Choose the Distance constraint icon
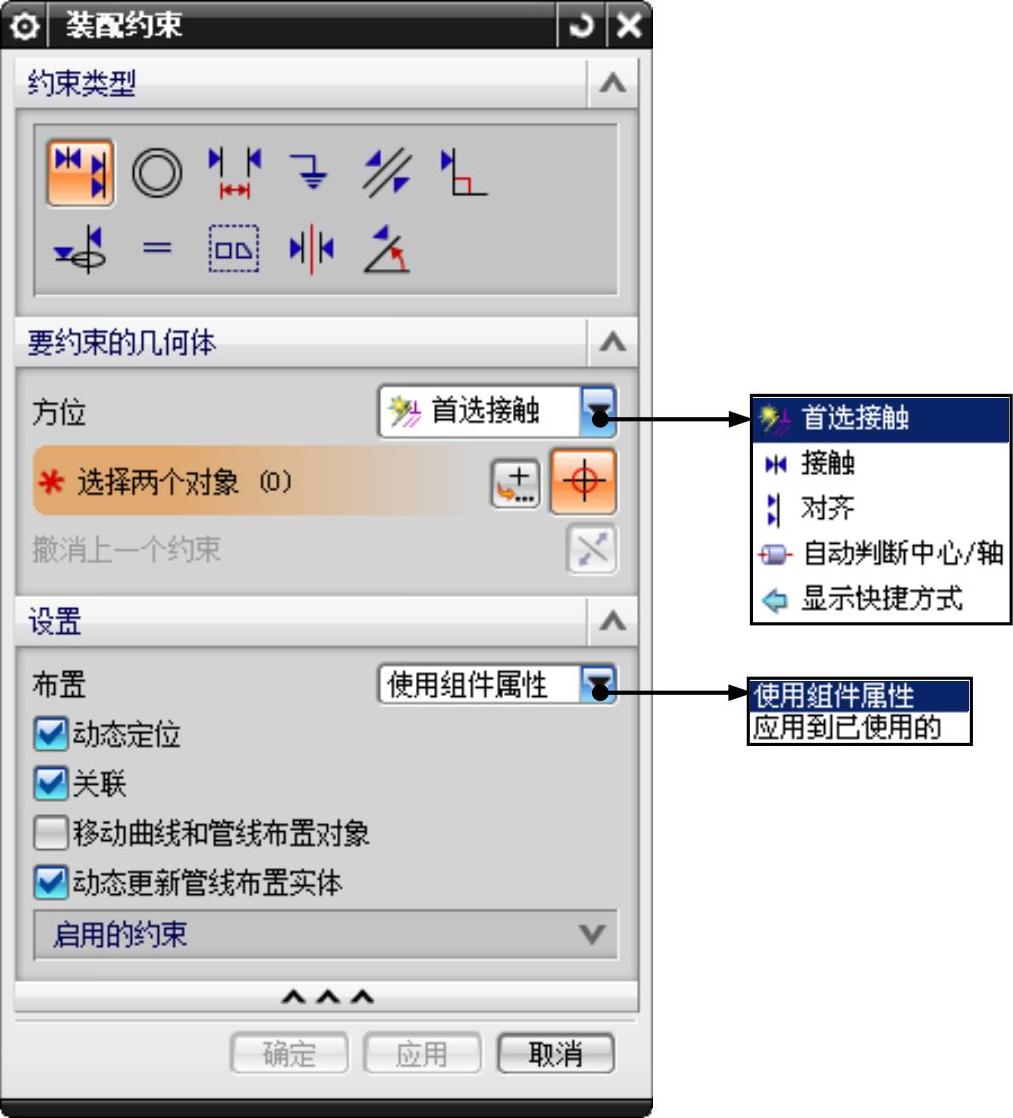This screenshot has width=1013, height=1118. 235,173
